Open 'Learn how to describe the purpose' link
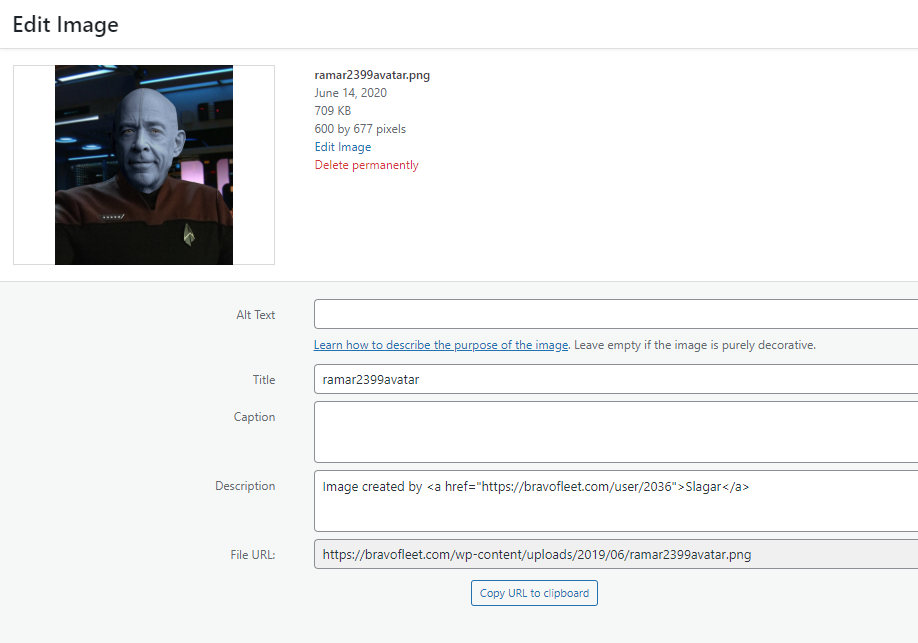The width and height of the screenshot is (918, 643). tap(441, 345)
